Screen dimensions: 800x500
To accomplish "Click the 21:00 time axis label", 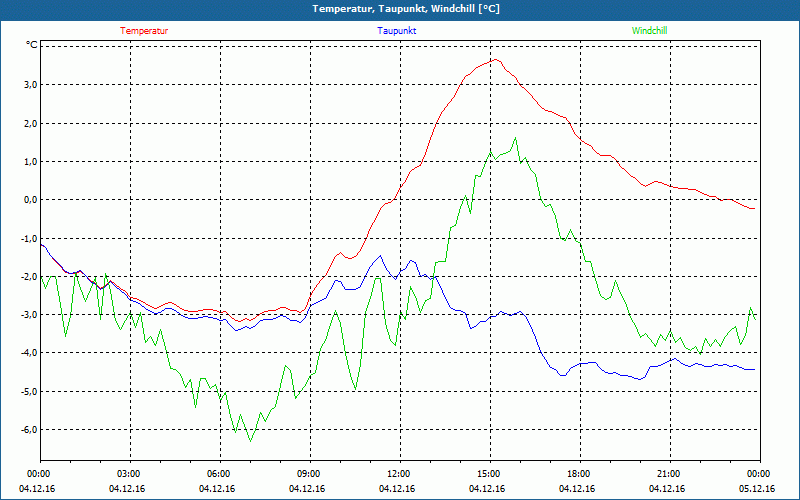I will pos(668,474).
